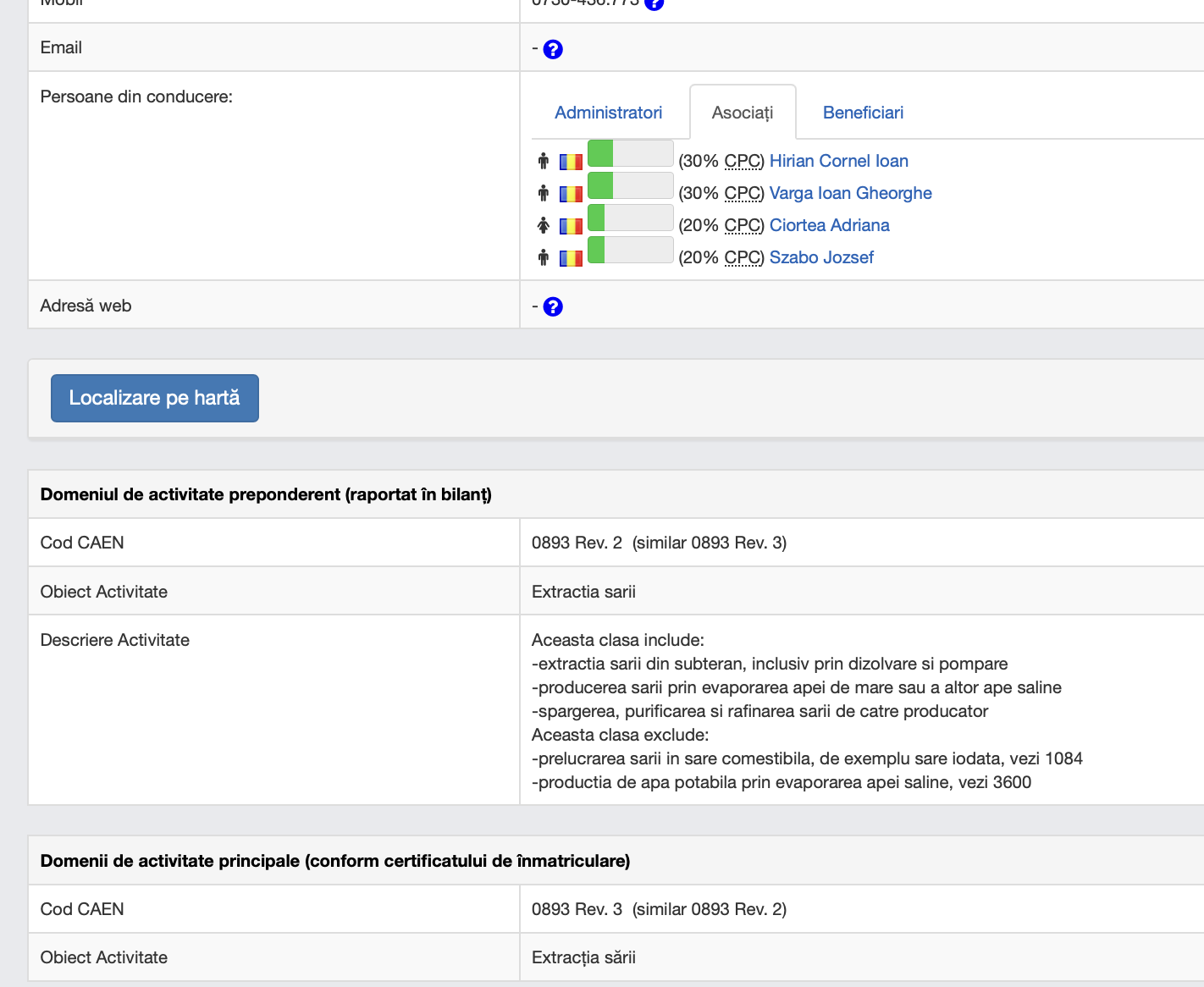This screenshot has height=987, width=1204.
Task: Click the CPC abbreviation beside Varga Ioan Gheorghe
Action: (x=743, y=193)
